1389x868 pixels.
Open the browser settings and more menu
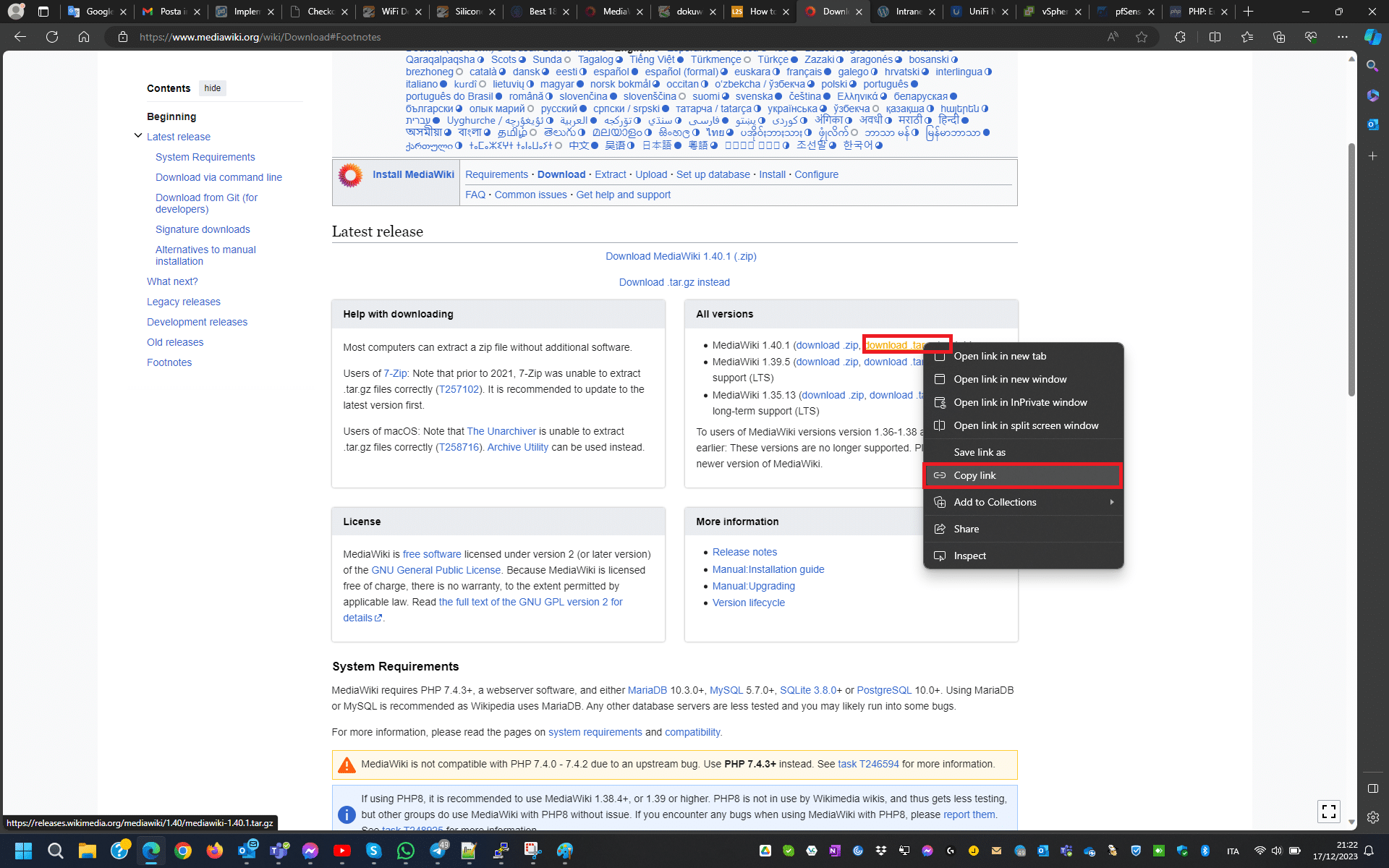[x=1342, y=37]
